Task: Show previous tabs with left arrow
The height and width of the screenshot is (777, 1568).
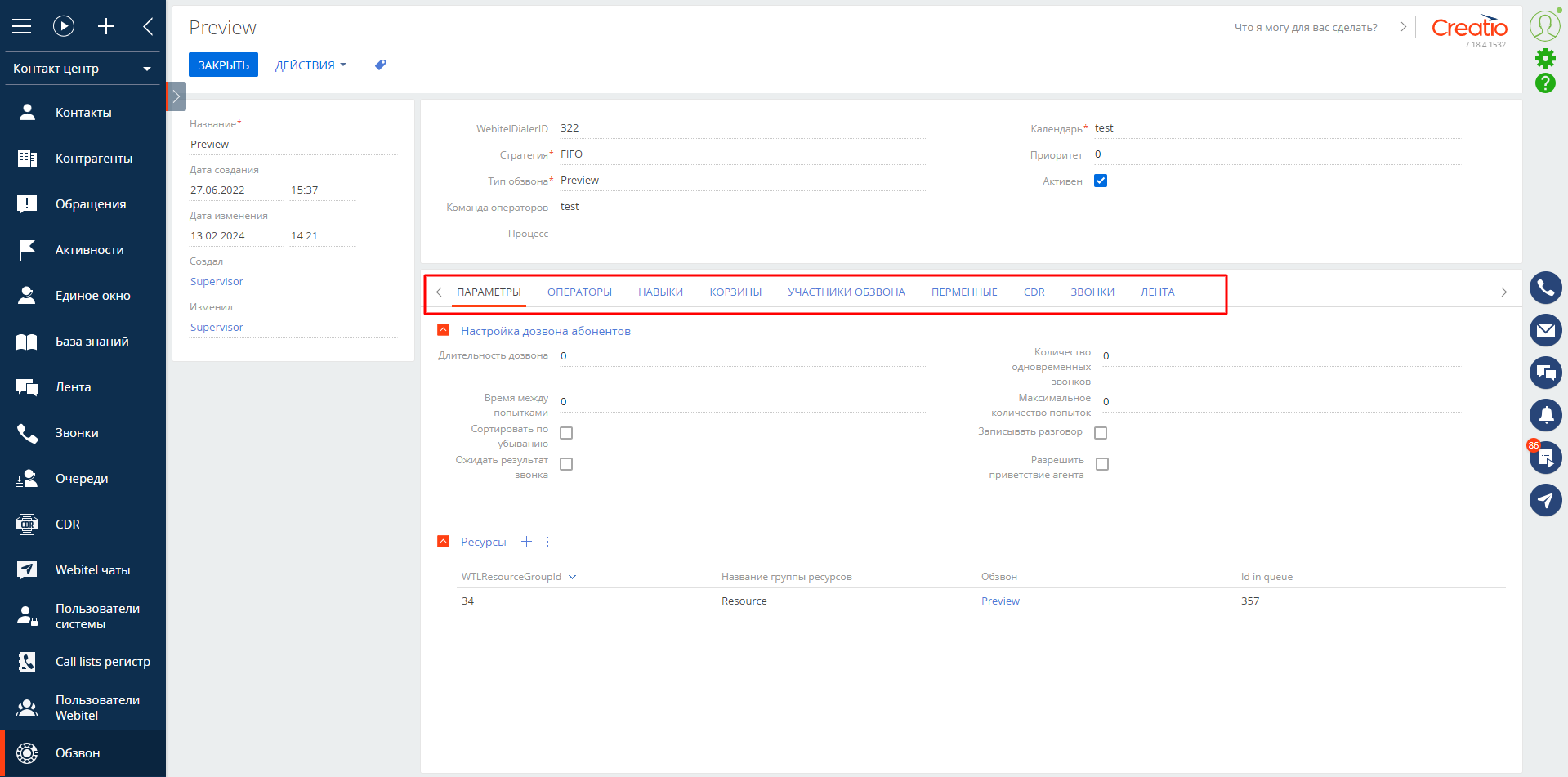Action: 439,292
